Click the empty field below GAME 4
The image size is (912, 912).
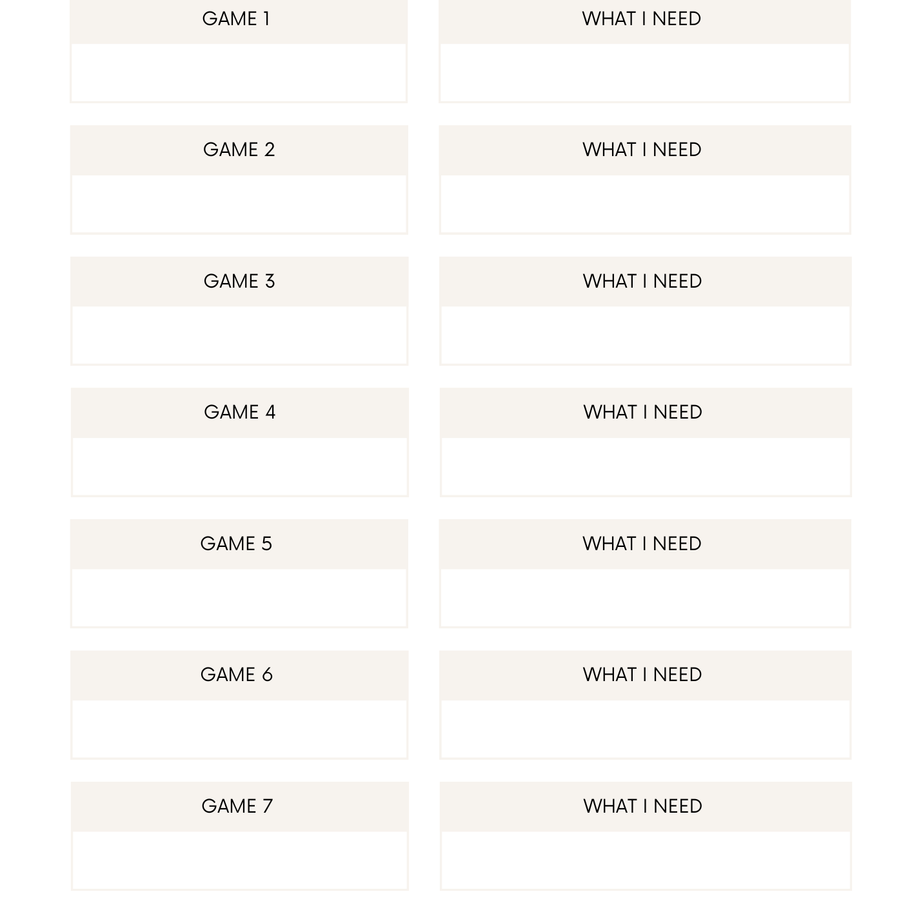click(x=238, y=466)
